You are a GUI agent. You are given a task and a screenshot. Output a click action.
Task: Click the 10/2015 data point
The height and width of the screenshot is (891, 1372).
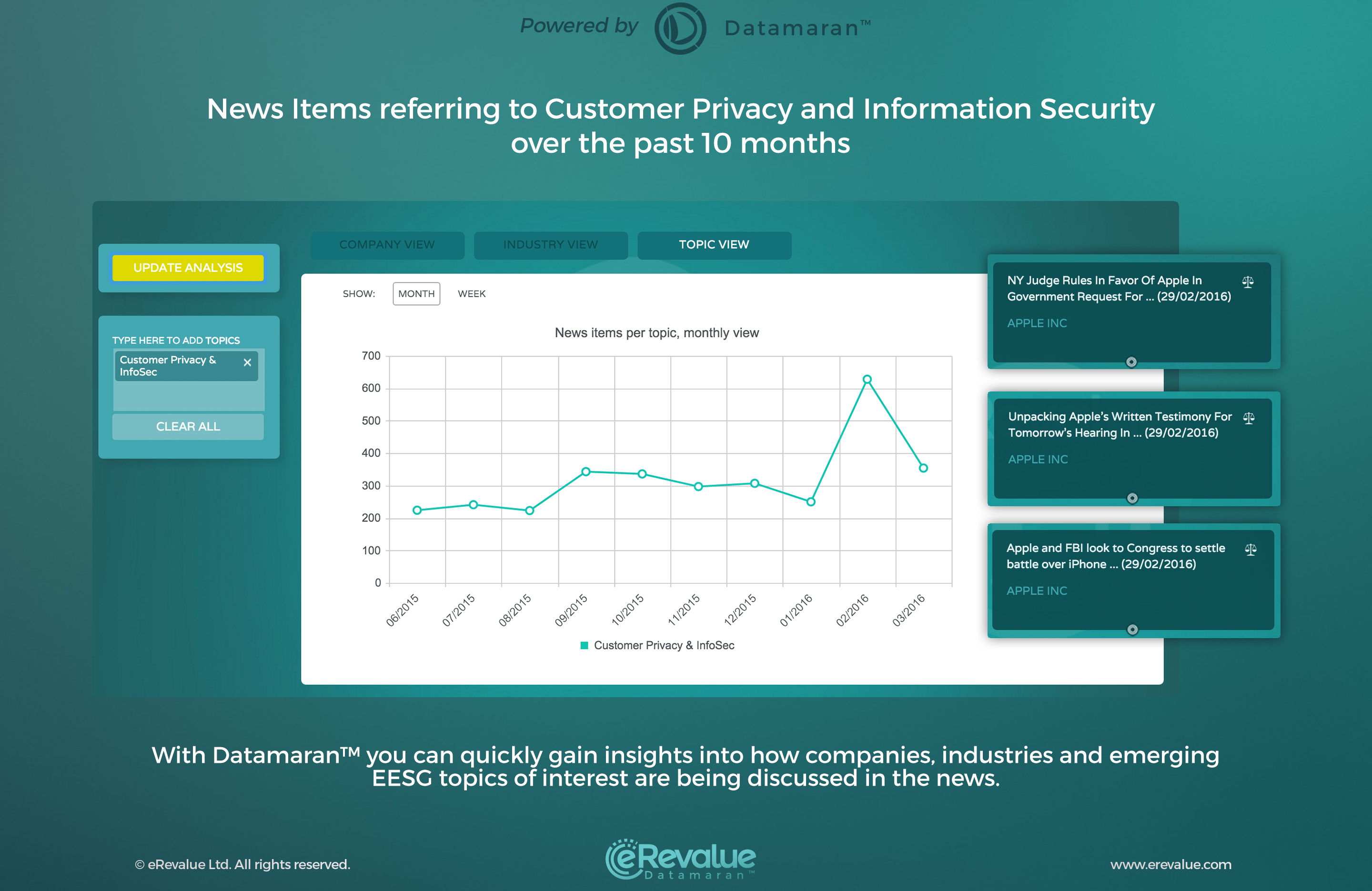(642, 474)
